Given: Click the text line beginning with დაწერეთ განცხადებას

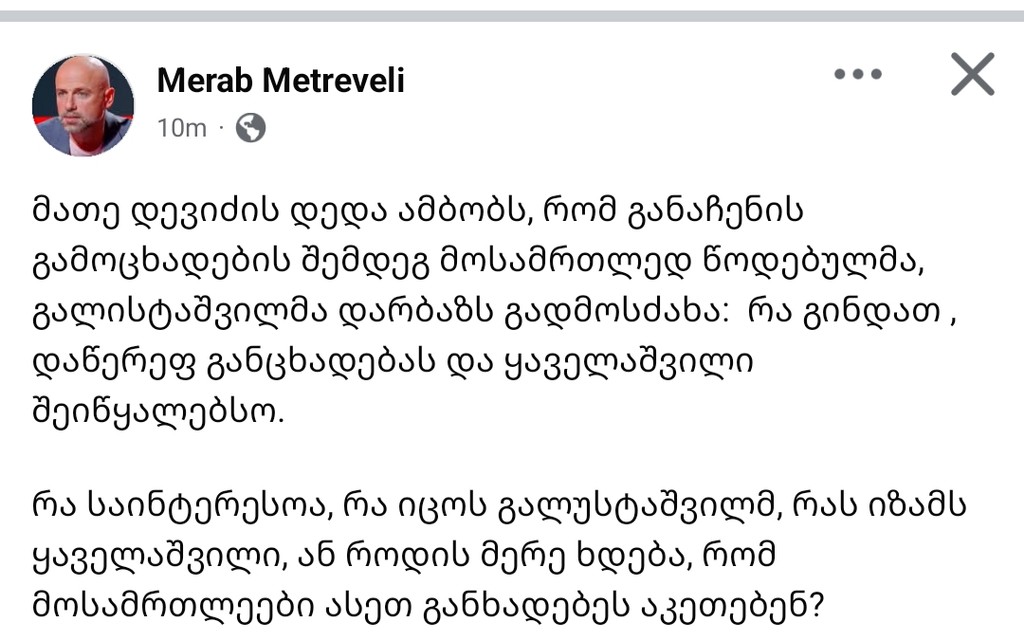Looking at the screenshot, I should [392, 362].
